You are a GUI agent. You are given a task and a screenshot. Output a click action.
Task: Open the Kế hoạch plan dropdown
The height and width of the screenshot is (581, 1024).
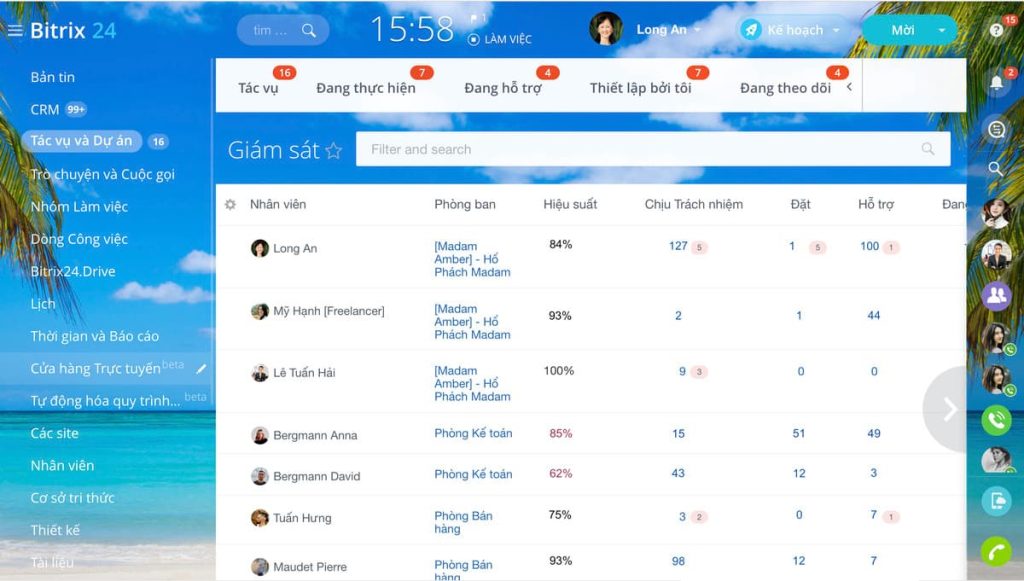point(836,31)
